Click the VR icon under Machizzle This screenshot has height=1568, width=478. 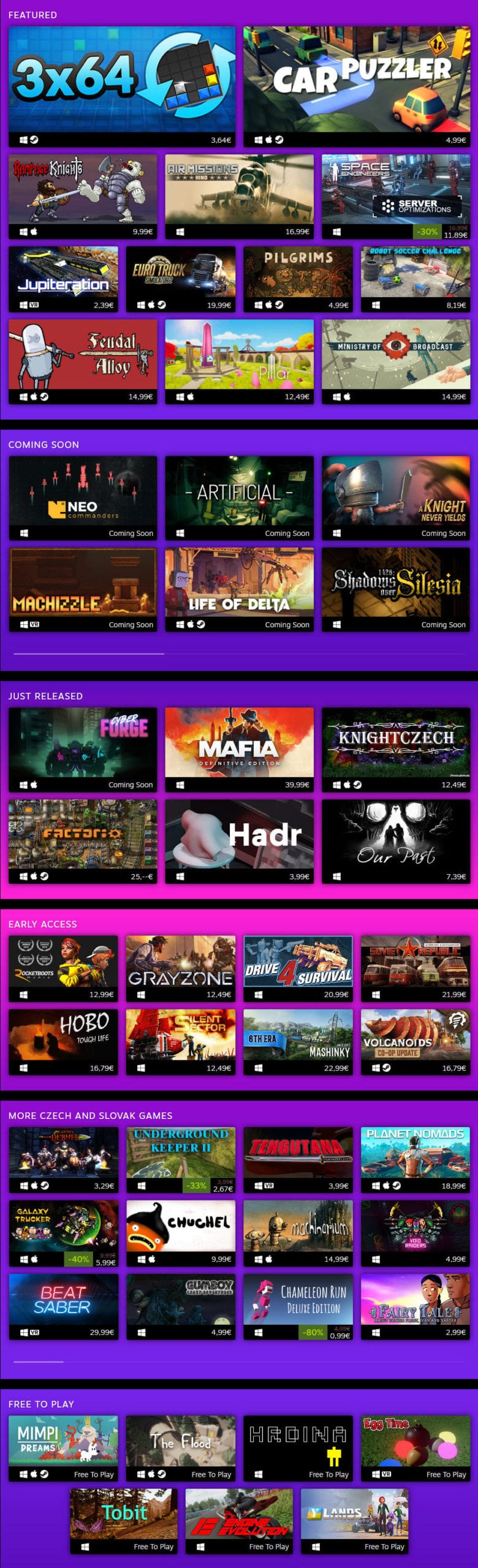coord(34,624)
